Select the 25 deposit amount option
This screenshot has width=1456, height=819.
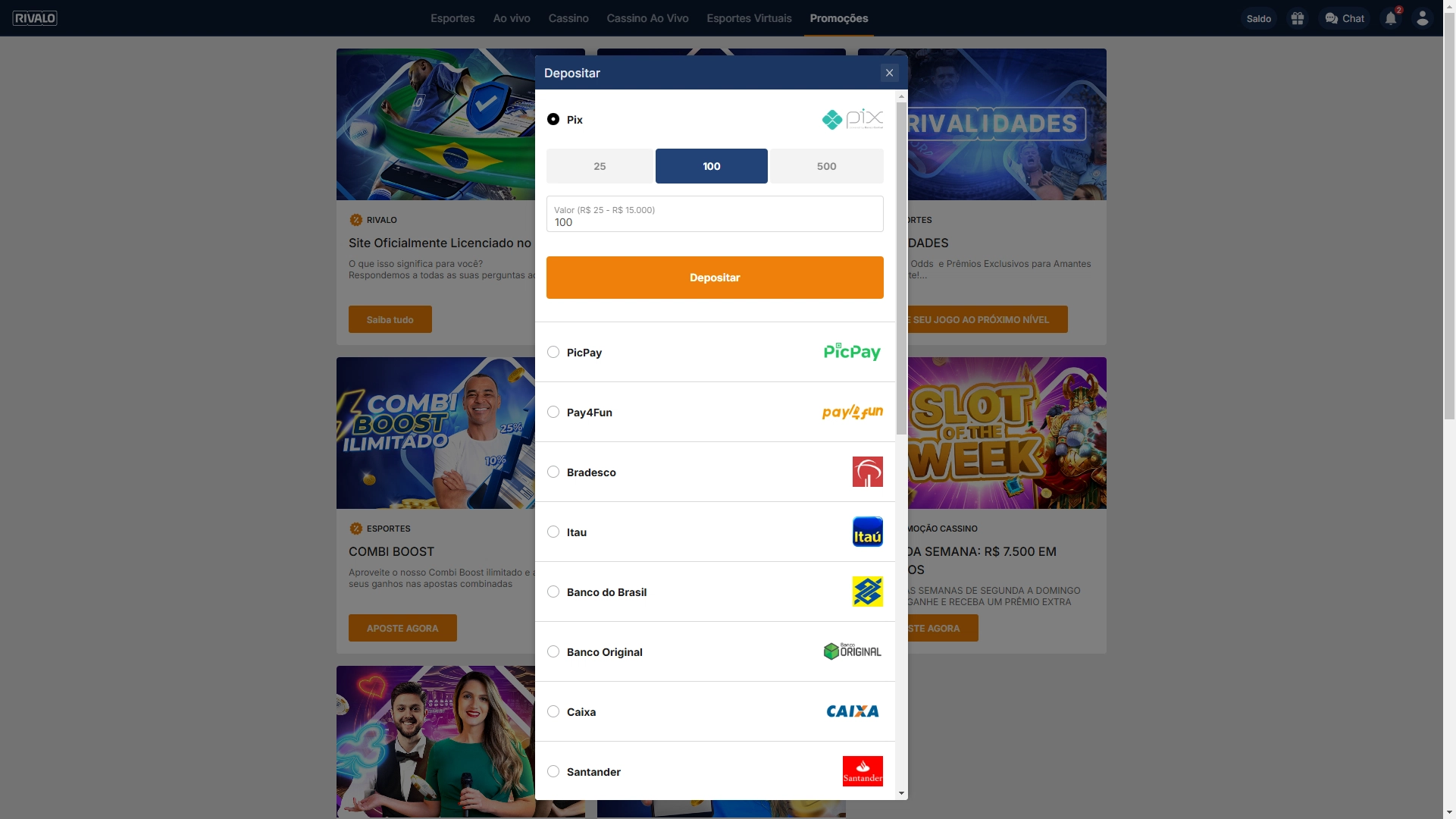coord(600,166)
